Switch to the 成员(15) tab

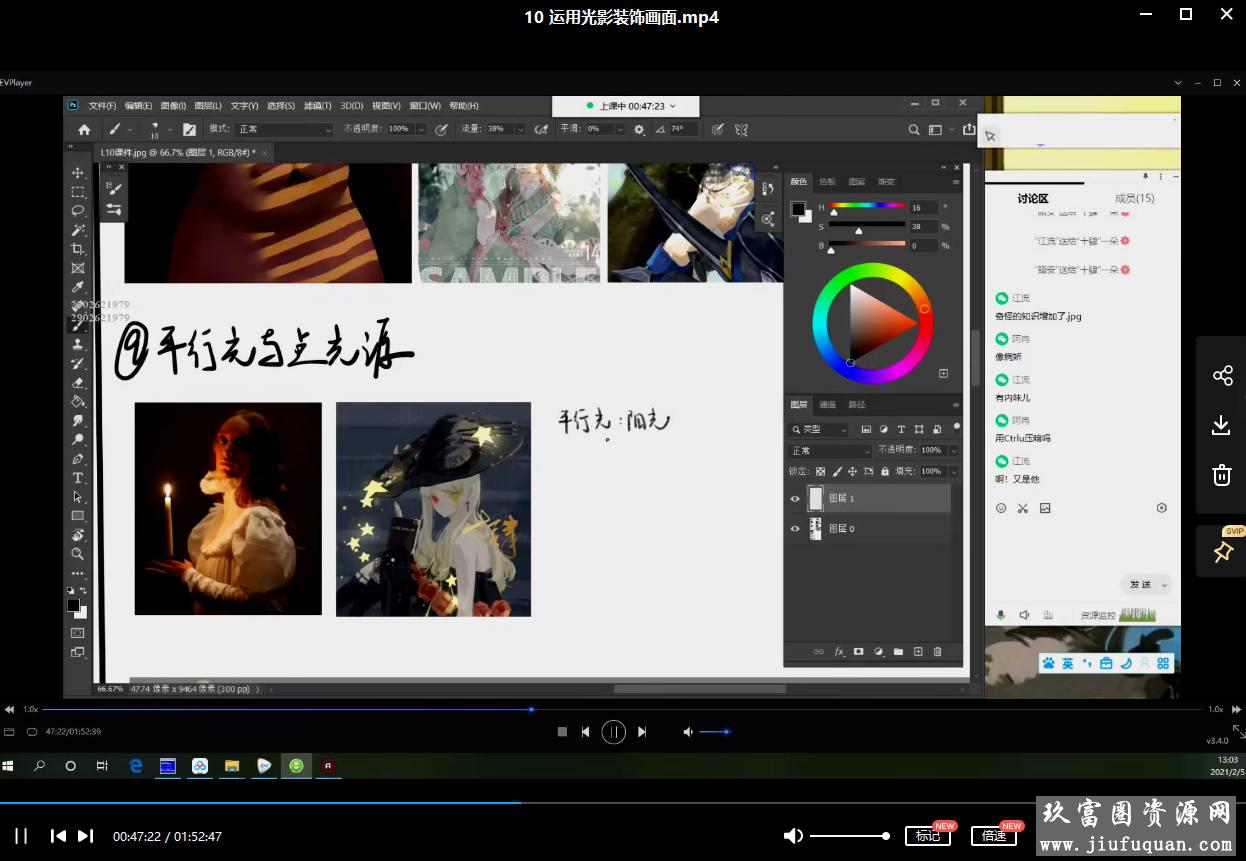(1134, 198)
